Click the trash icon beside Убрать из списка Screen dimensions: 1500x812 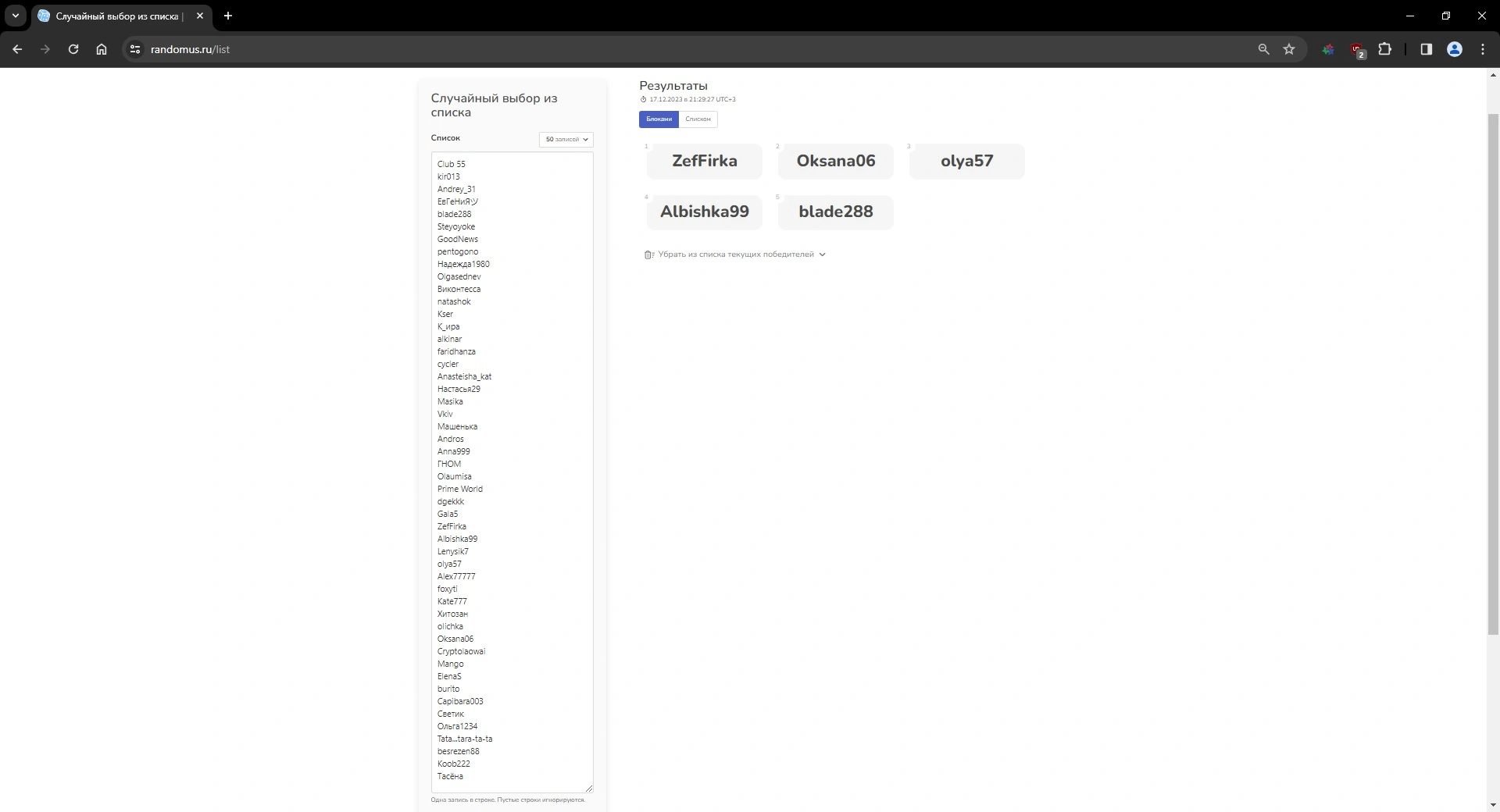tap(648, 255)
